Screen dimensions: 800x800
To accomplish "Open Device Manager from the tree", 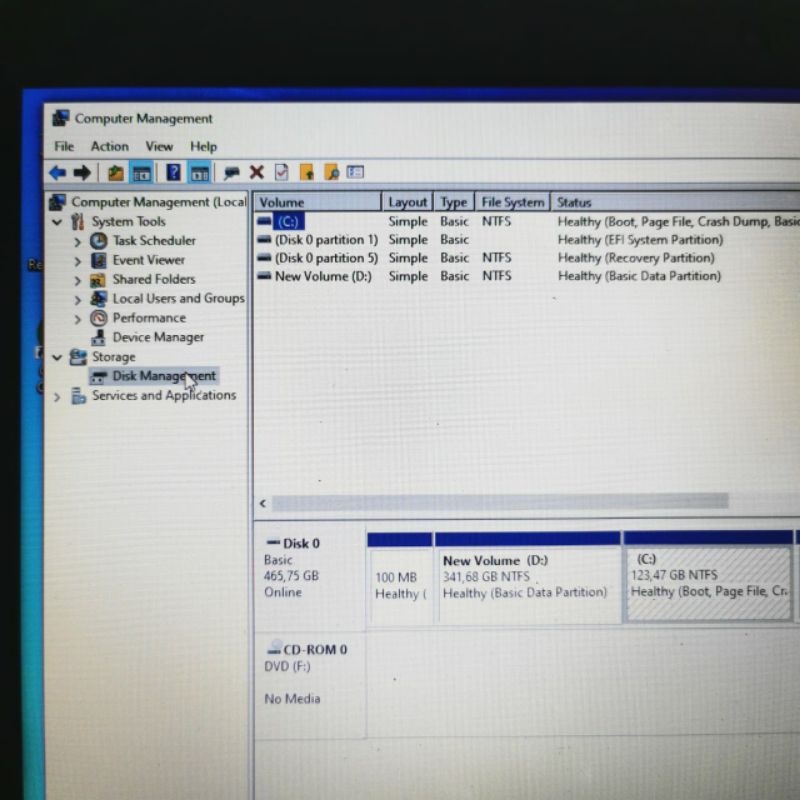I will pyautogui.click(x=157, y=338).
